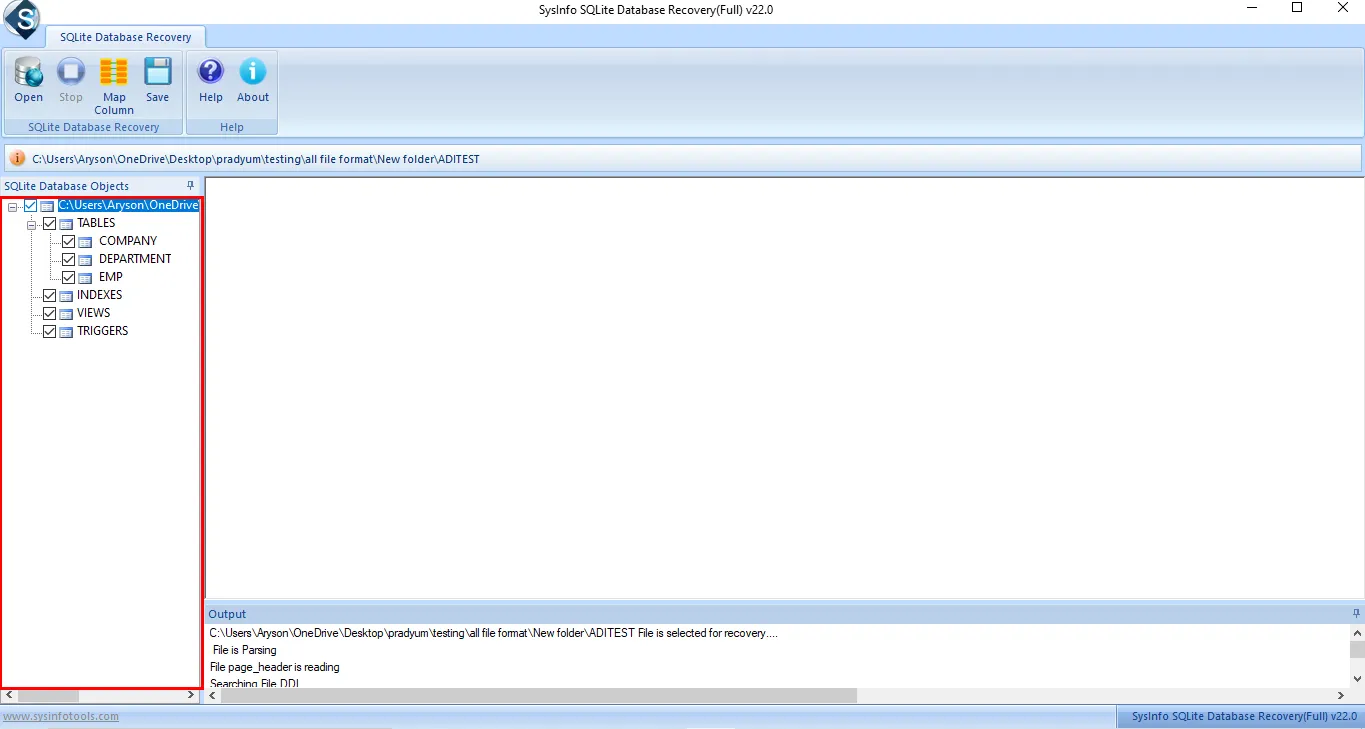Select the COMPANY table label
The width and height of the screenshot is (1365, 729).
coord(128,241)
